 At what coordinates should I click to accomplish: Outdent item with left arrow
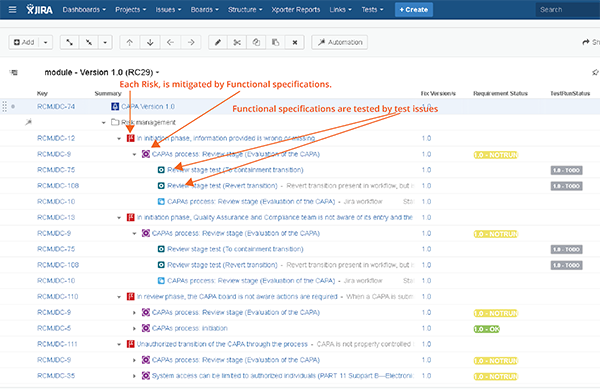(170, 42)
